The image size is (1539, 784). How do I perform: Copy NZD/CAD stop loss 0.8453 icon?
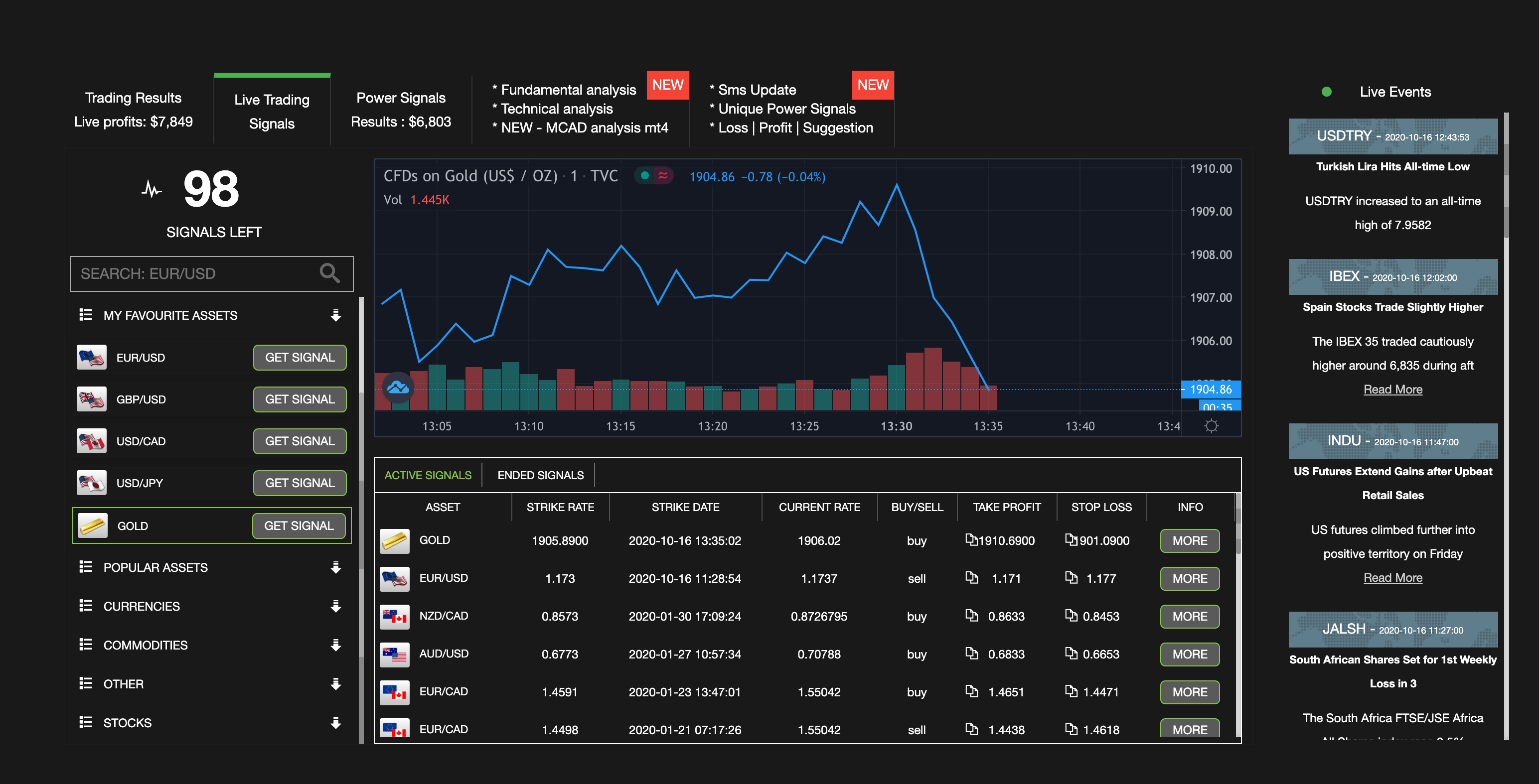point(1071,615)
